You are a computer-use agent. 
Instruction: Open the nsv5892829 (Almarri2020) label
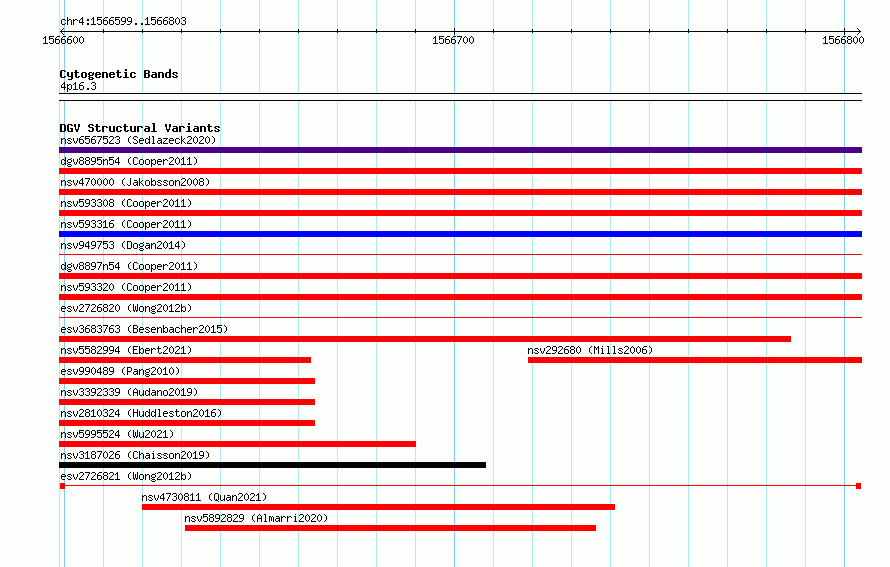[256, 518]
